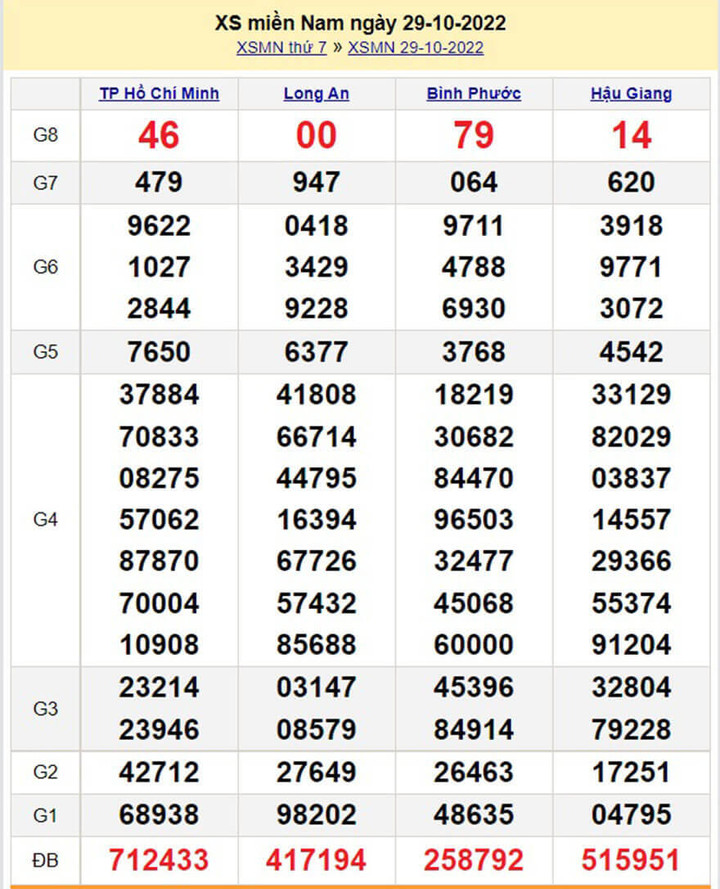Select the Hậu Giang special prize 515951
The width and height of the screenshot is (720, 889).
(631, 859)
